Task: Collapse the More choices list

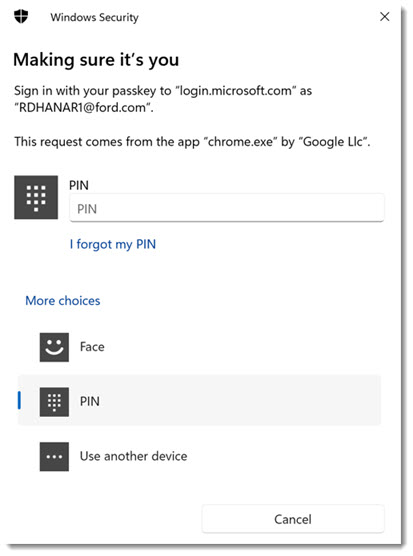Action: (x=63, y=301)
